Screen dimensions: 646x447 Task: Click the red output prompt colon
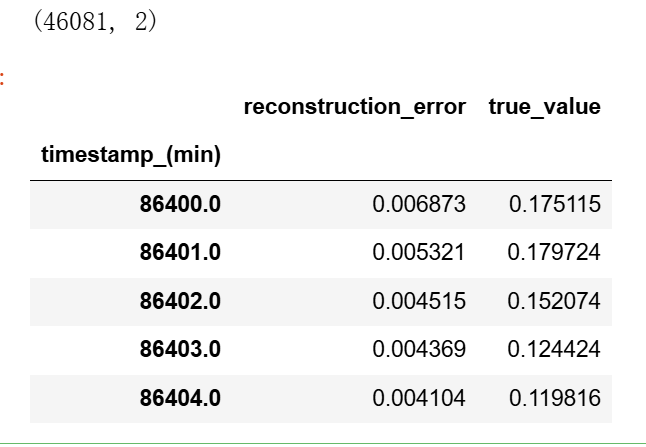point(2,79)
